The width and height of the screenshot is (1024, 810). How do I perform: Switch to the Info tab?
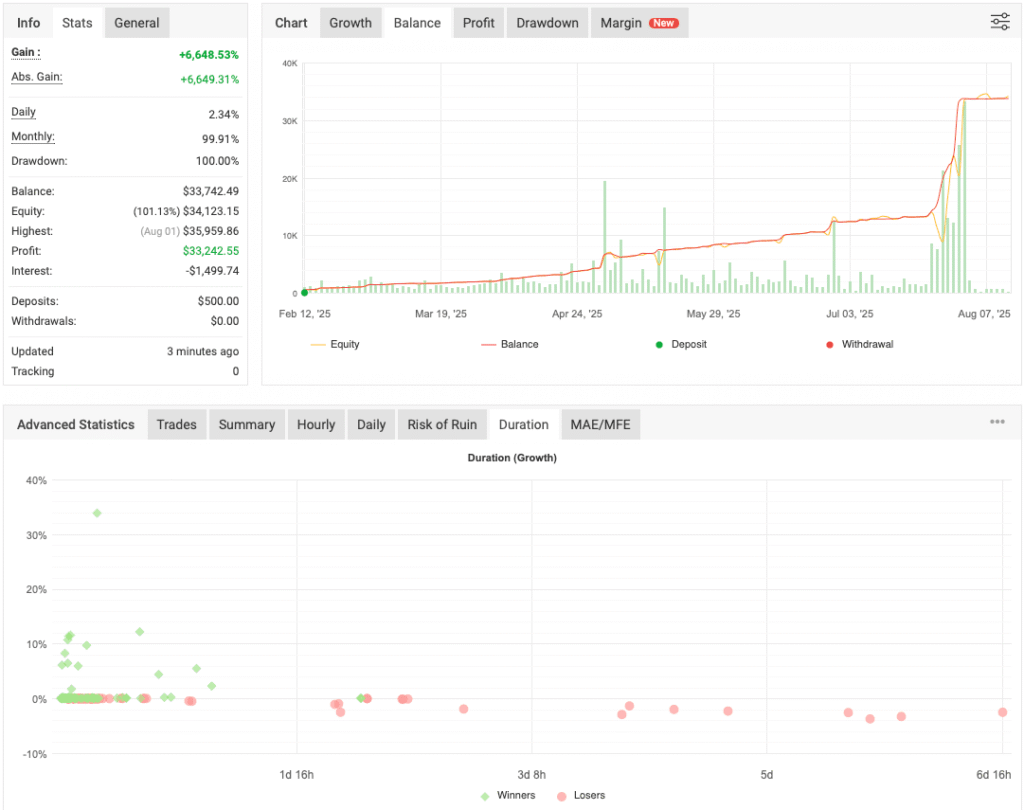tap(29, 23)
